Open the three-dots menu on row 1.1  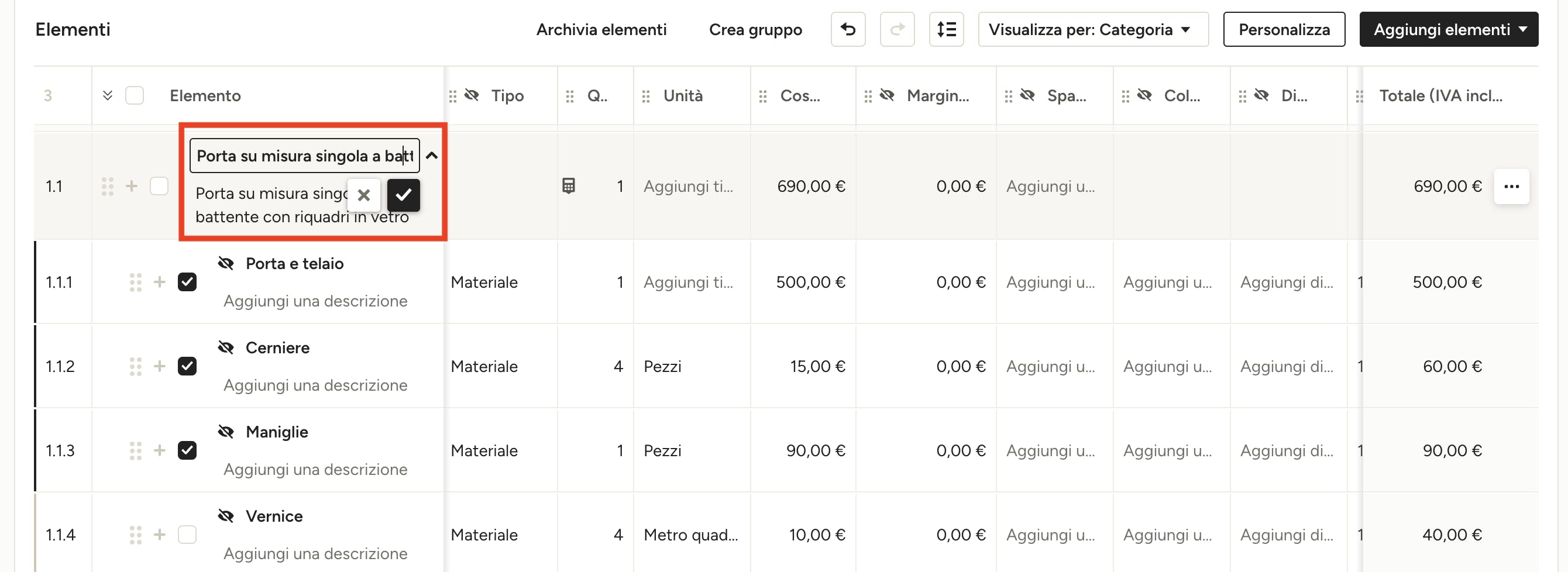[1511, 186]
